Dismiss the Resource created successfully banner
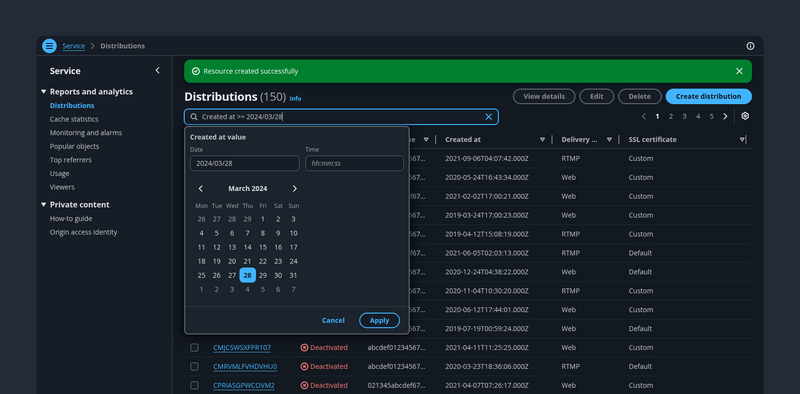Image resolution: width=800 pixels, height=394 pixels. pyautogui.click(x=739, y=71)
